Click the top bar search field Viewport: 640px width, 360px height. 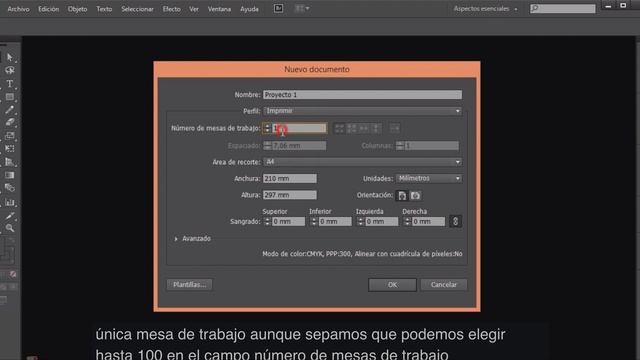point(563,8)
